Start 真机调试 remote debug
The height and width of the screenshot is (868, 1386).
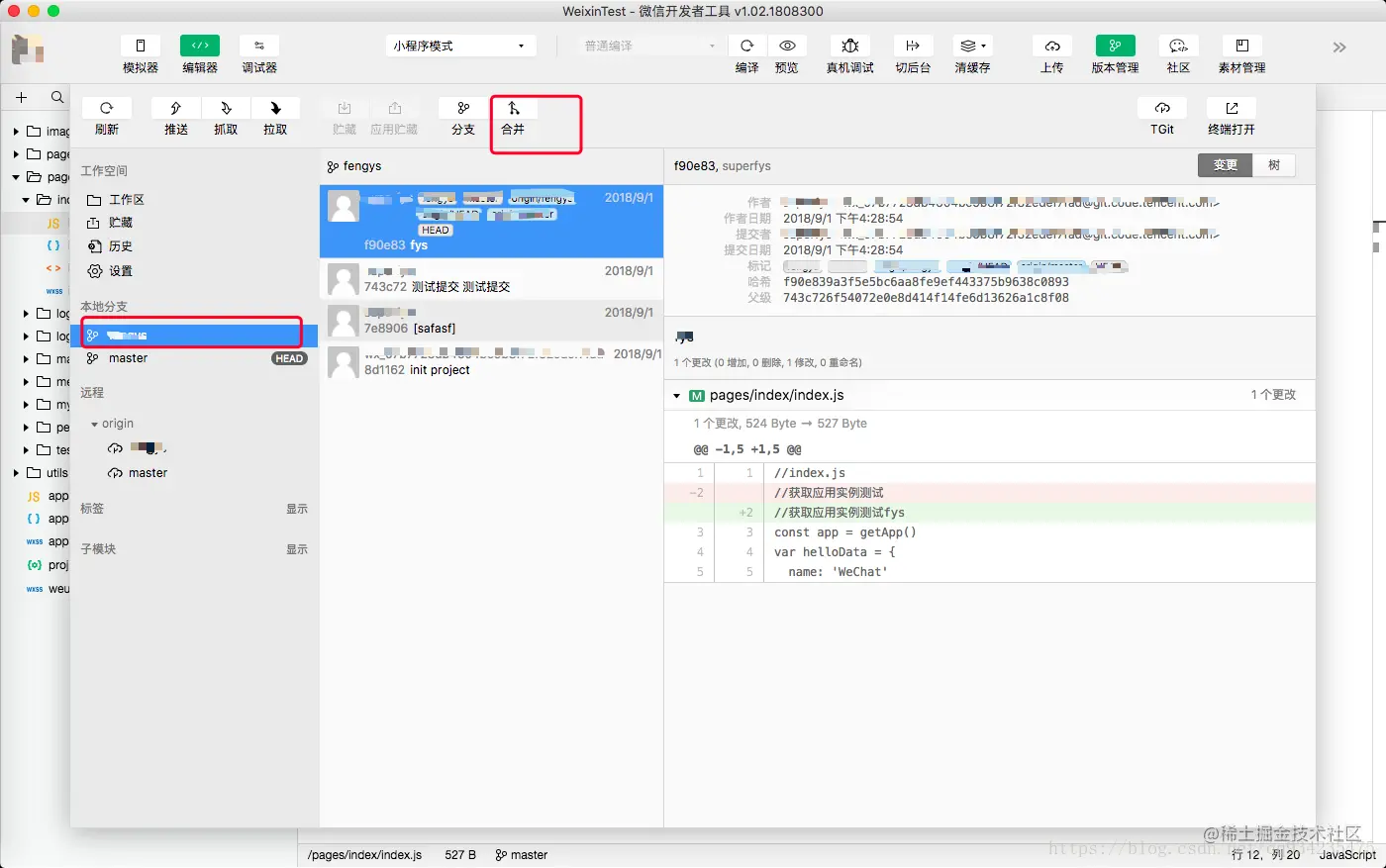(850, 46)
